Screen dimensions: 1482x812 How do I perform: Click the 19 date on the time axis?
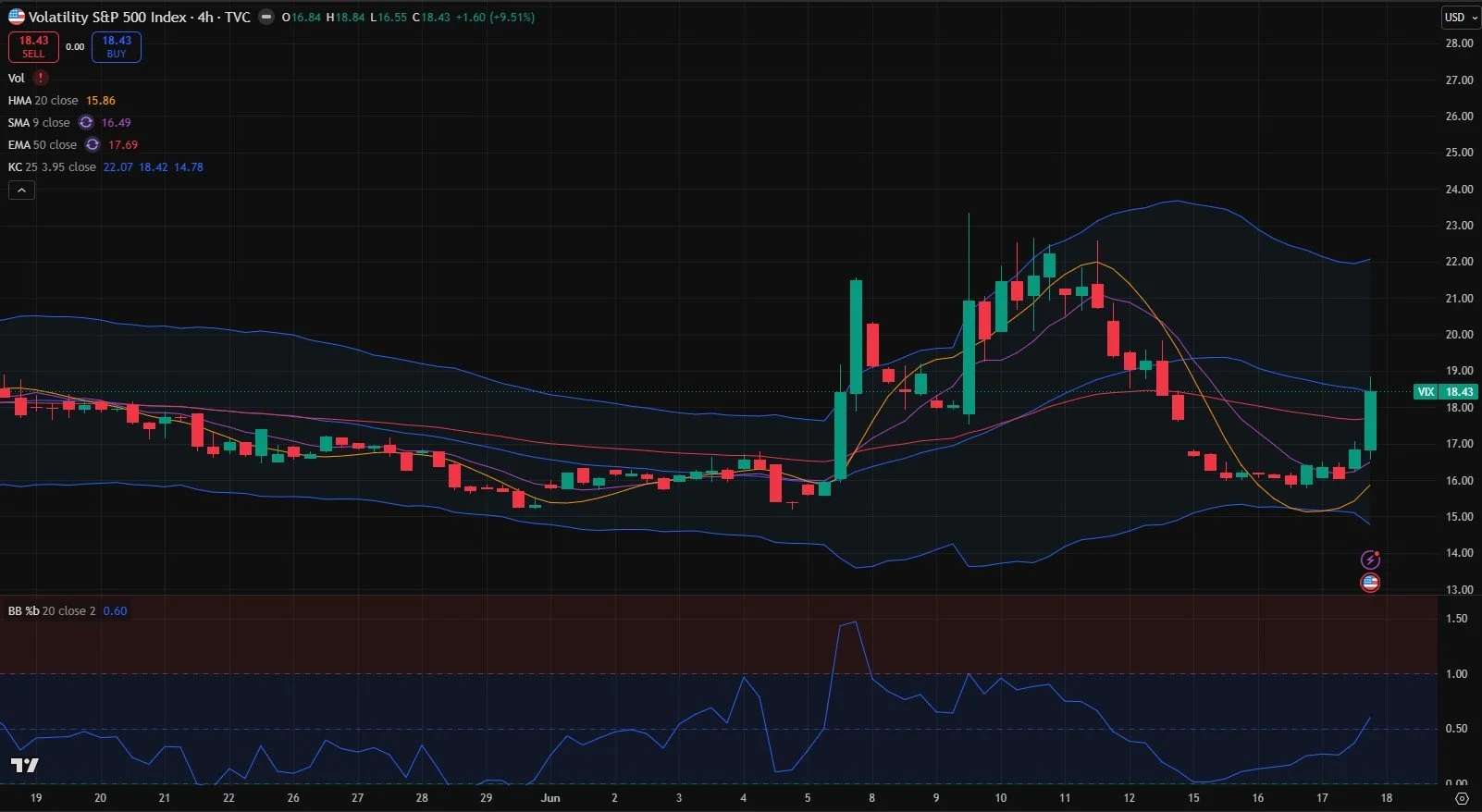point(36,797)
